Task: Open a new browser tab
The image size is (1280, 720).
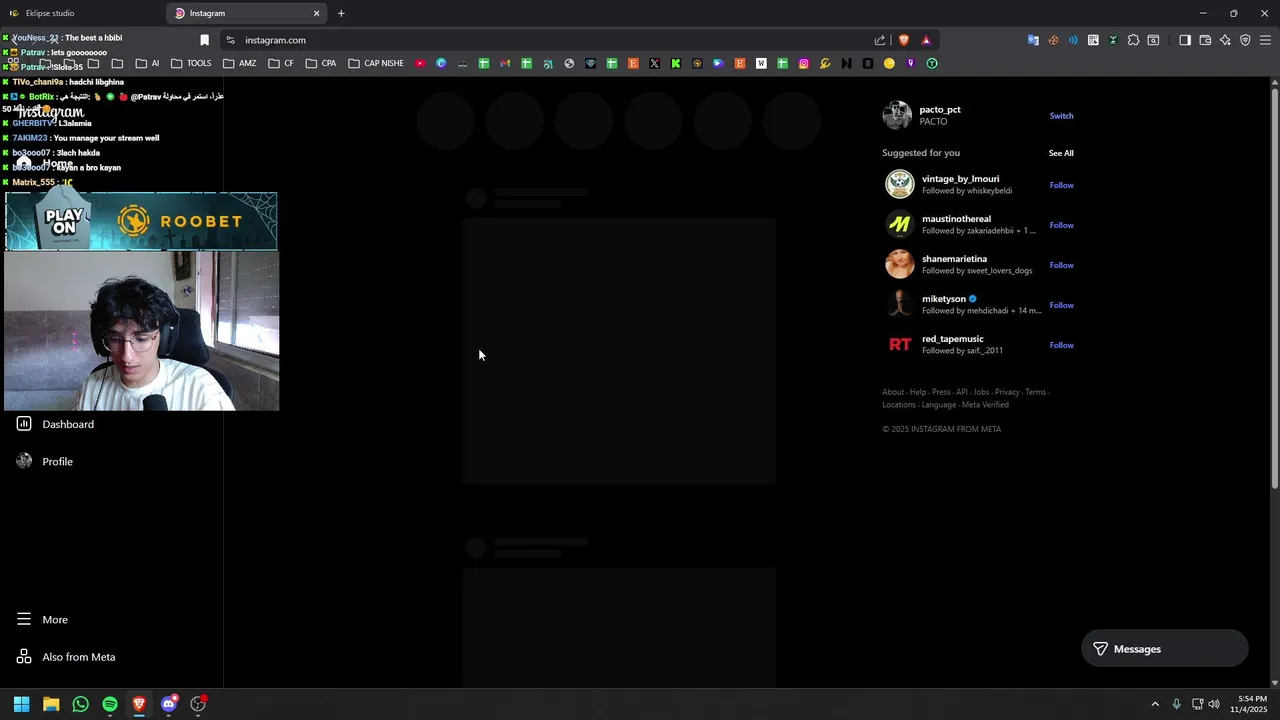Action: pos(341,13)
